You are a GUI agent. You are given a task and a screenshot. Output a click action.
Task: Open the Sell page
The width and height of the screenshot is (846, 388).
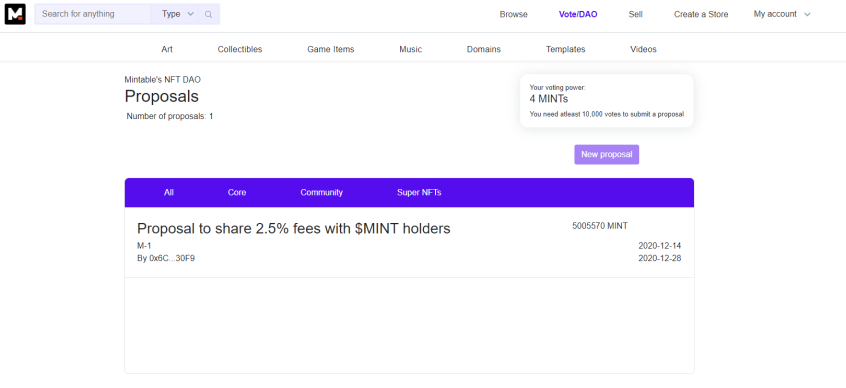click(x=635, y=15)
